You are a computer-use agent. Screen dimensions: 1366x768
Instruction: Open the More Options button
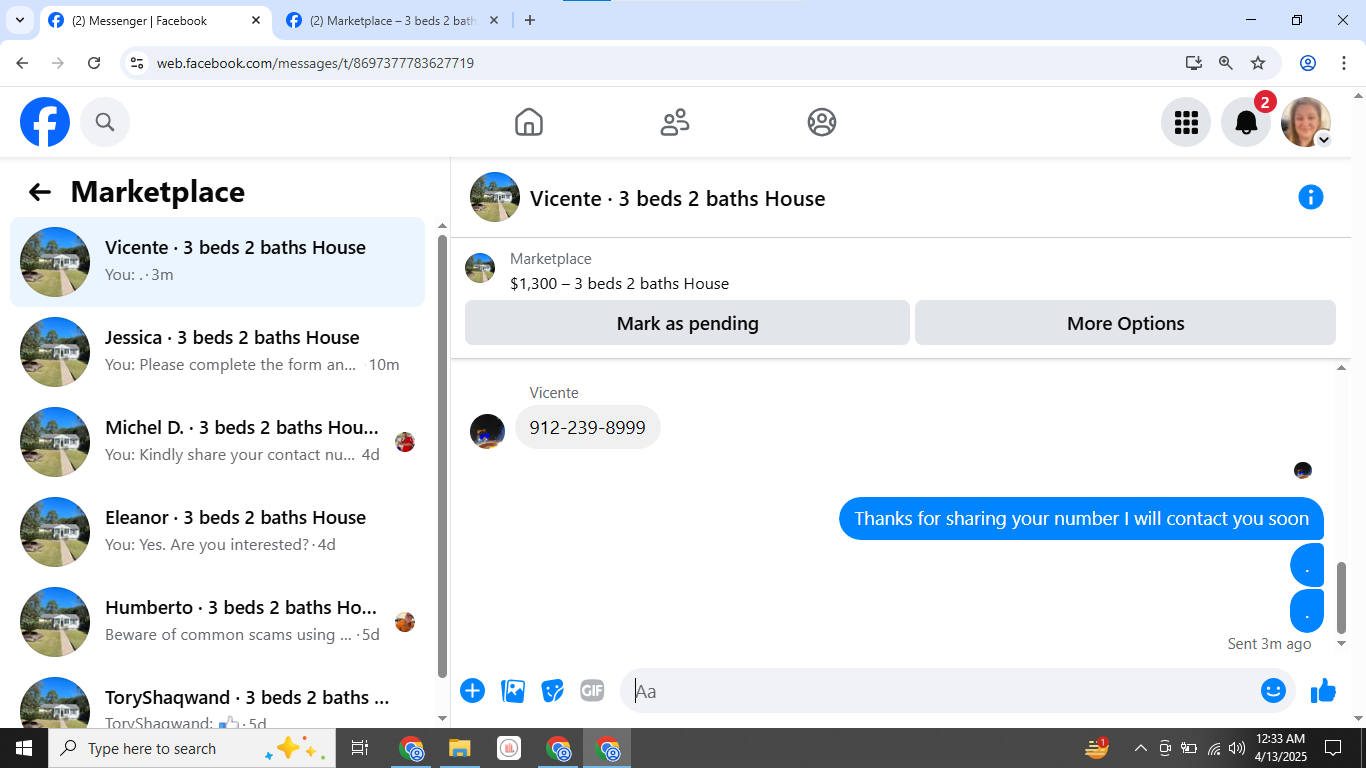click(x=1126, y=323)
